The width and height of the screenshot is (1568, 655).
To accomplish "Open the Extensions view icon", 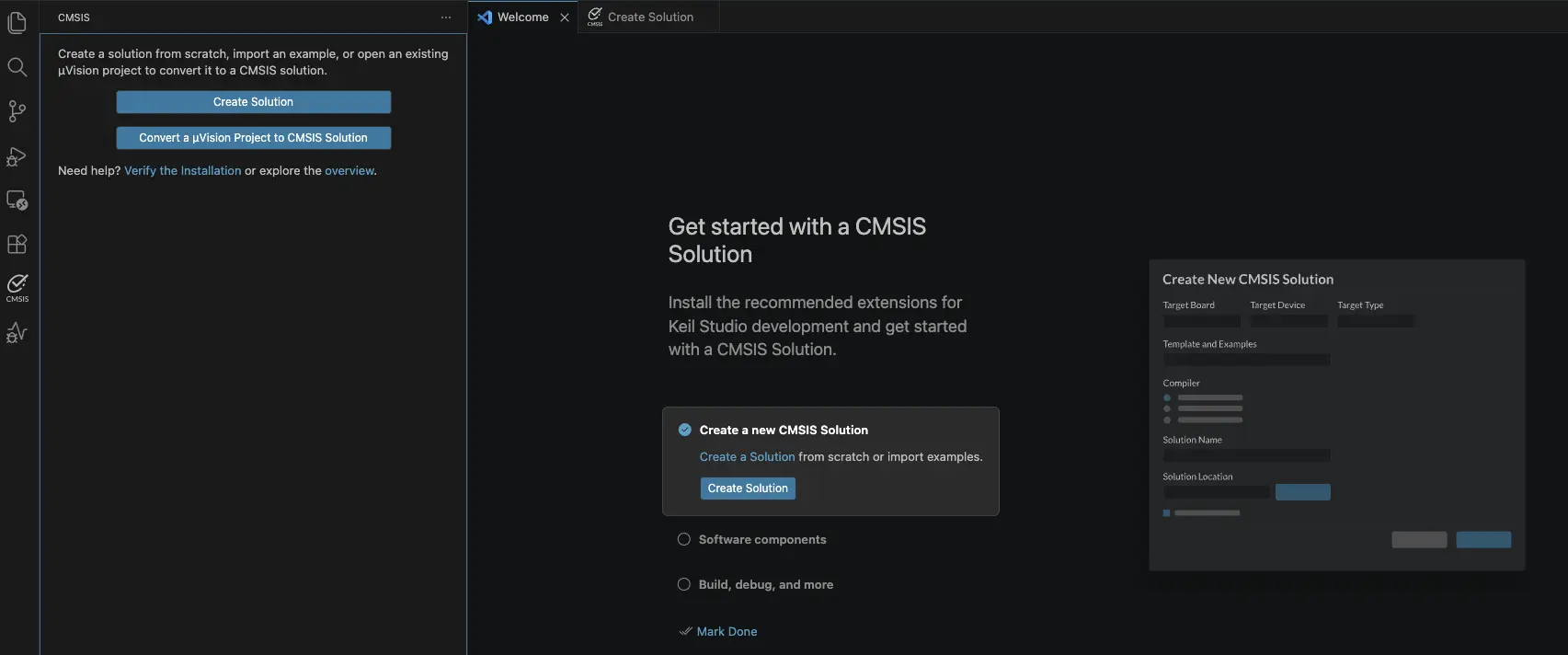I will pyautogui.click(x=17, y=244).
